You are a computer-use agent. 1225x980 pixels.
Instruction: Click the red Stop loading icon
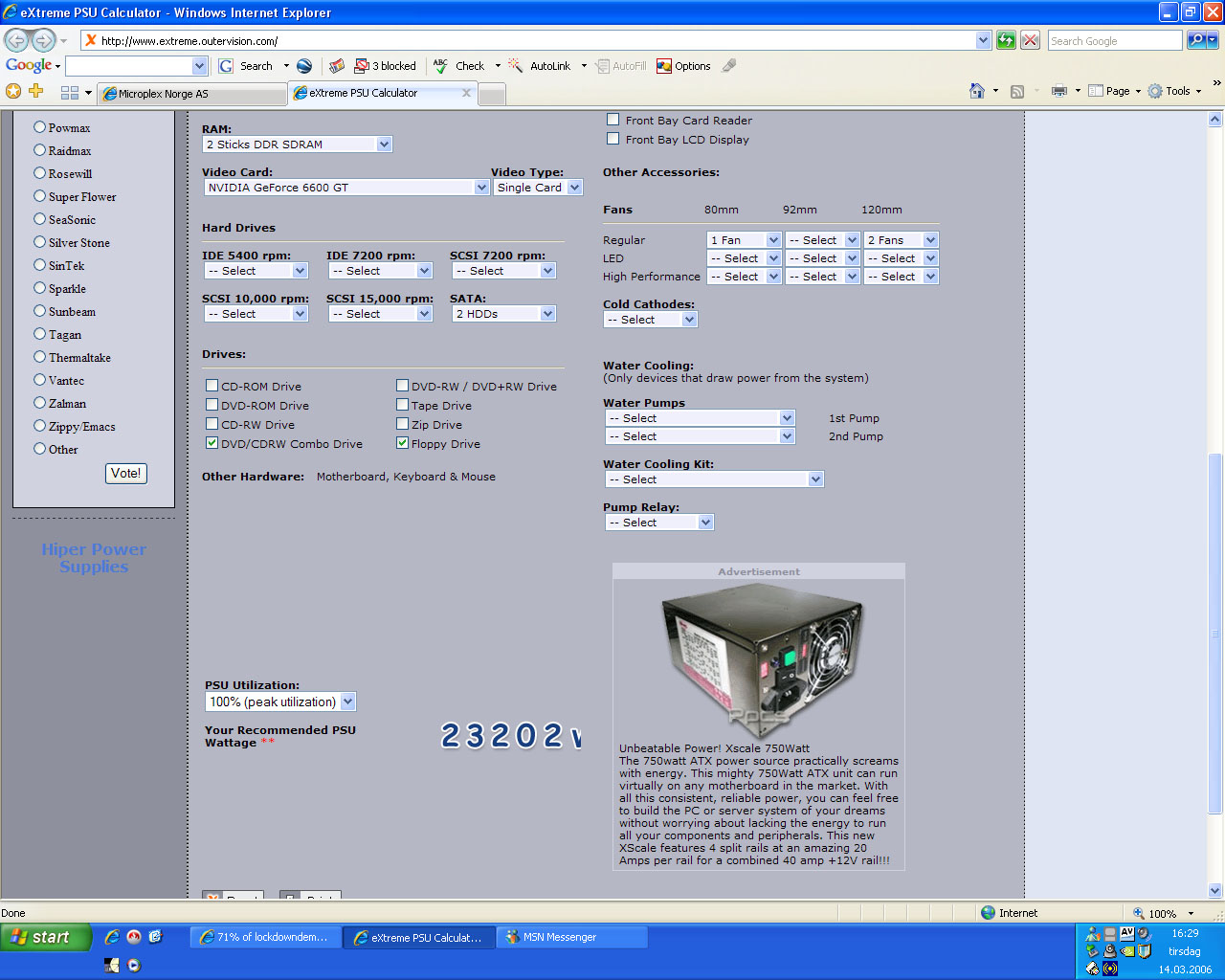pyautogui.click(x=1031, y=40)
